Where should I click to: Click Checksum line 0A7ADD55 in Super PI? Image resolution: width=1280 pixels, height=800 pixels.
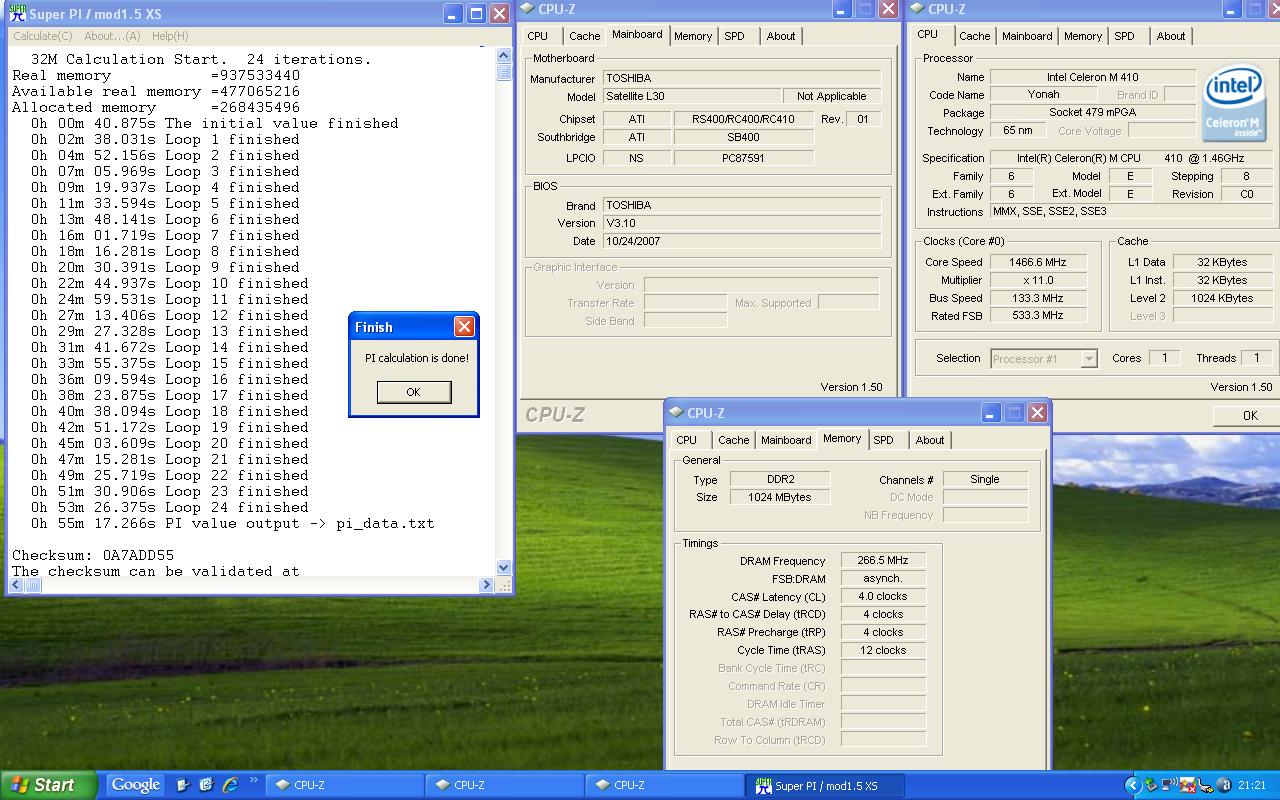pyautogui.click(x=93, y=555)
